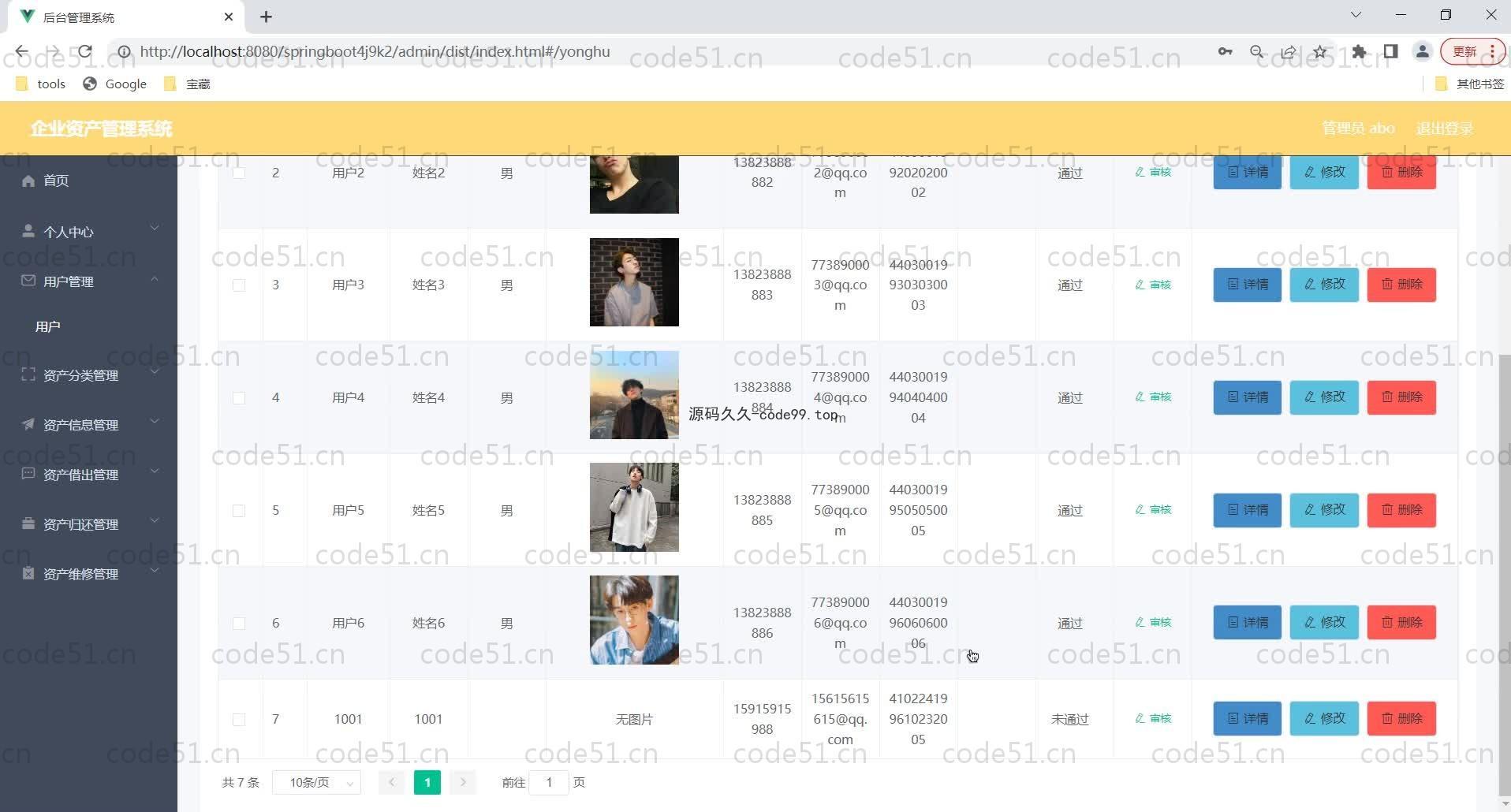
Task: Tick the checkbox for row 1001
Action: [239, 720]
